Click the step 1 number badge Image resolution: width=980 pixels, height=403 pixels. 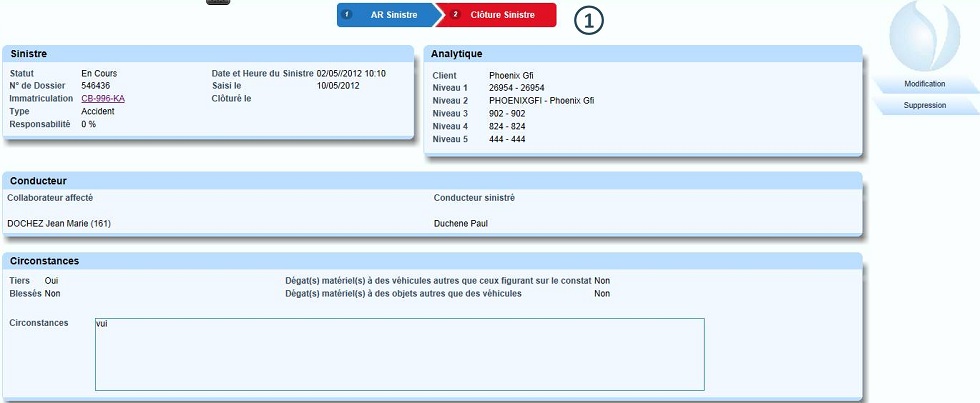pyautogui.click(x=347, y=15)
